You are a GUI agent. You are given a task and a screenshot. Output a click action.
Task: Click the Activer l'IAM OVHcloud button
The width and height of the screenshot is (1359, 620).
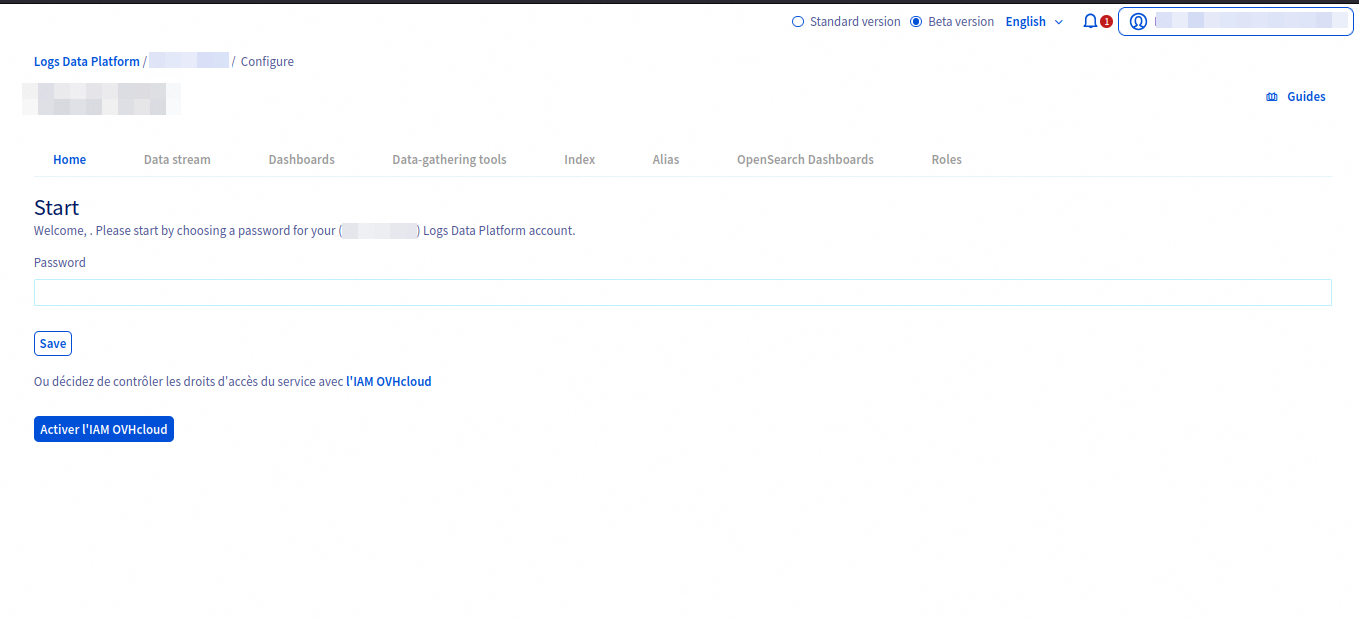click(x=104, y=429)
